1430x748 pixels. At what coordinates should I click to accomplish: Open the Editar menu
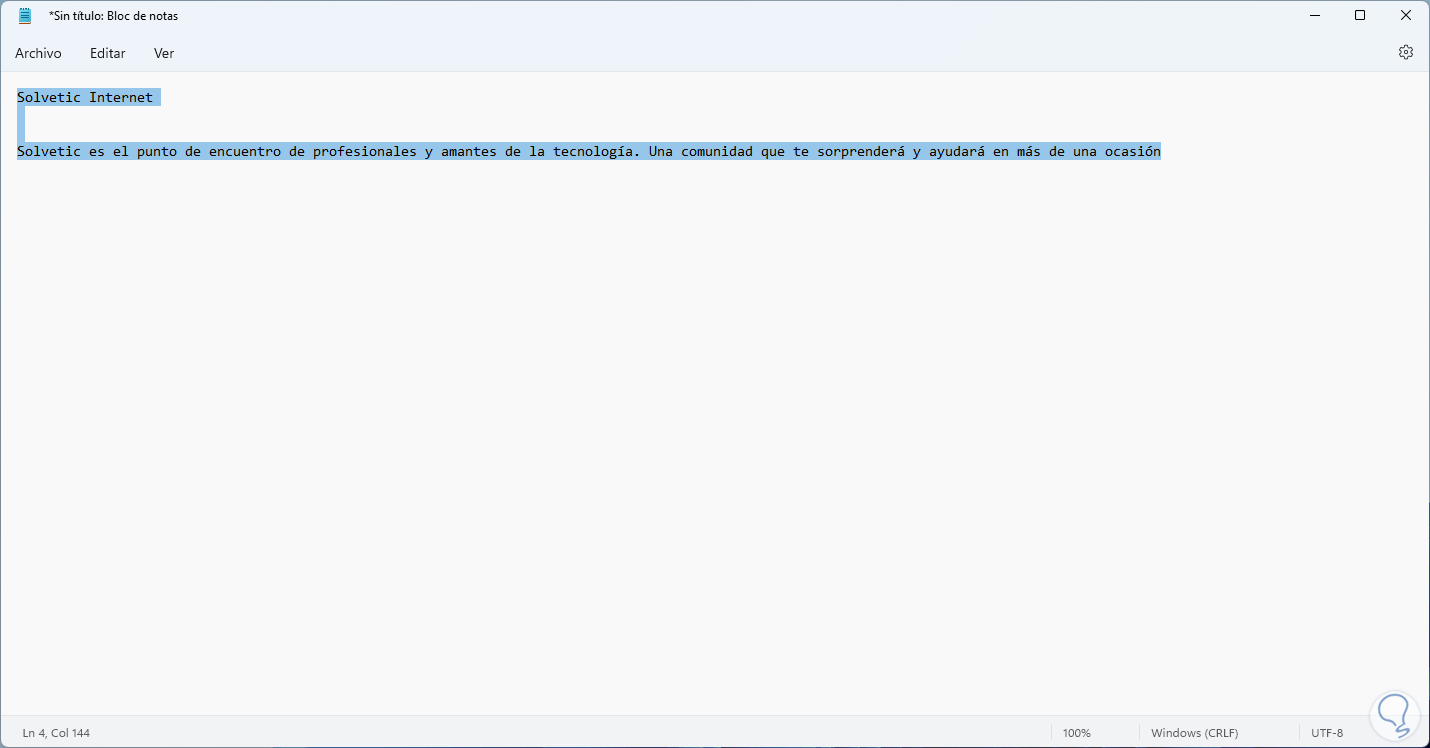point(107,53)
